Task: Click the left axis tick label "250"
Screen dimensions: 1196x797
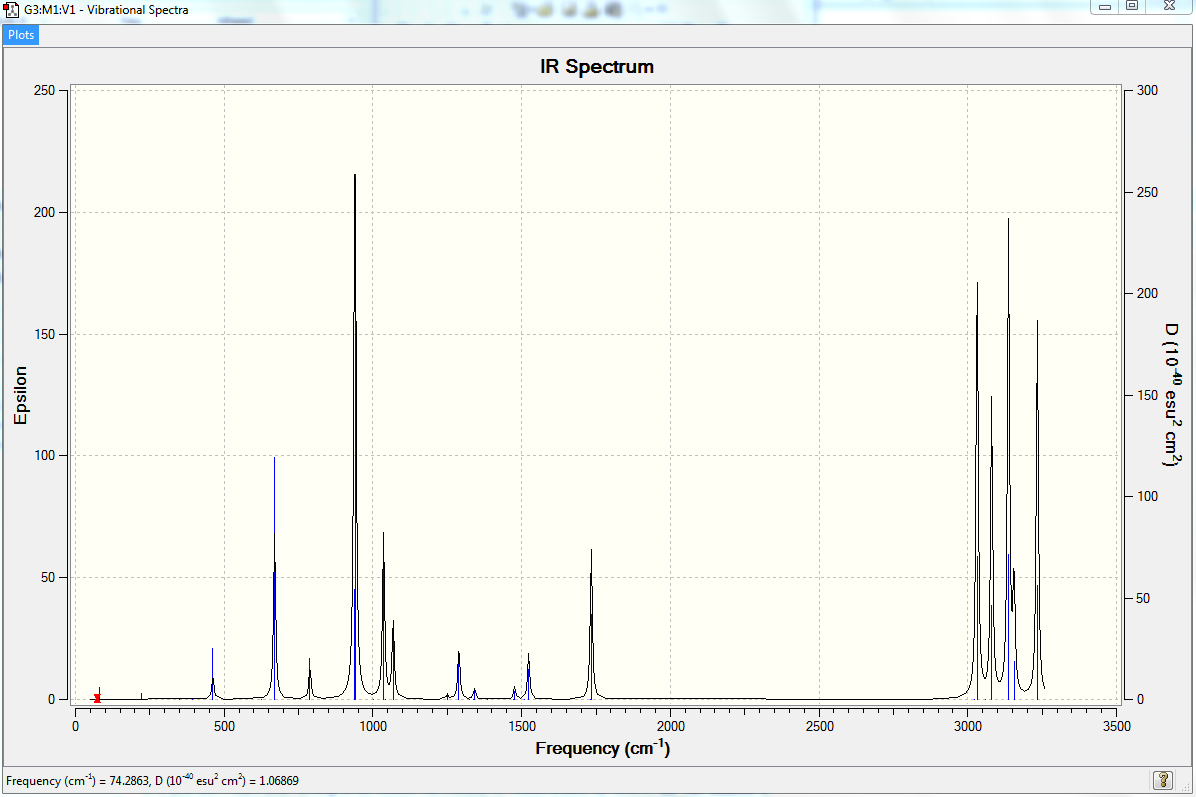Action: pos(45,90)
